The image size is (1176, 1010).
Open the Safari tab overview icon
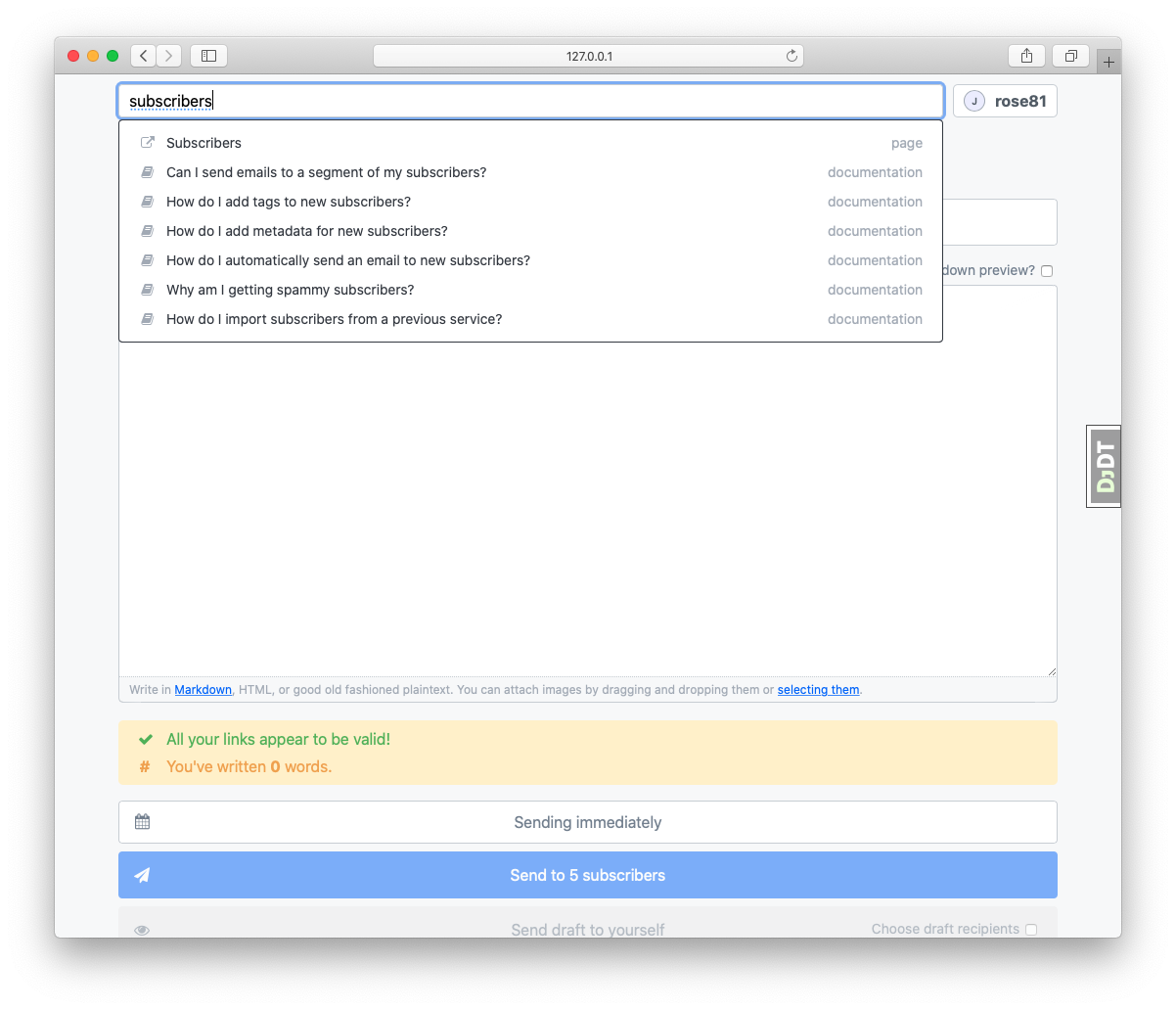[x=1070, y=56]
